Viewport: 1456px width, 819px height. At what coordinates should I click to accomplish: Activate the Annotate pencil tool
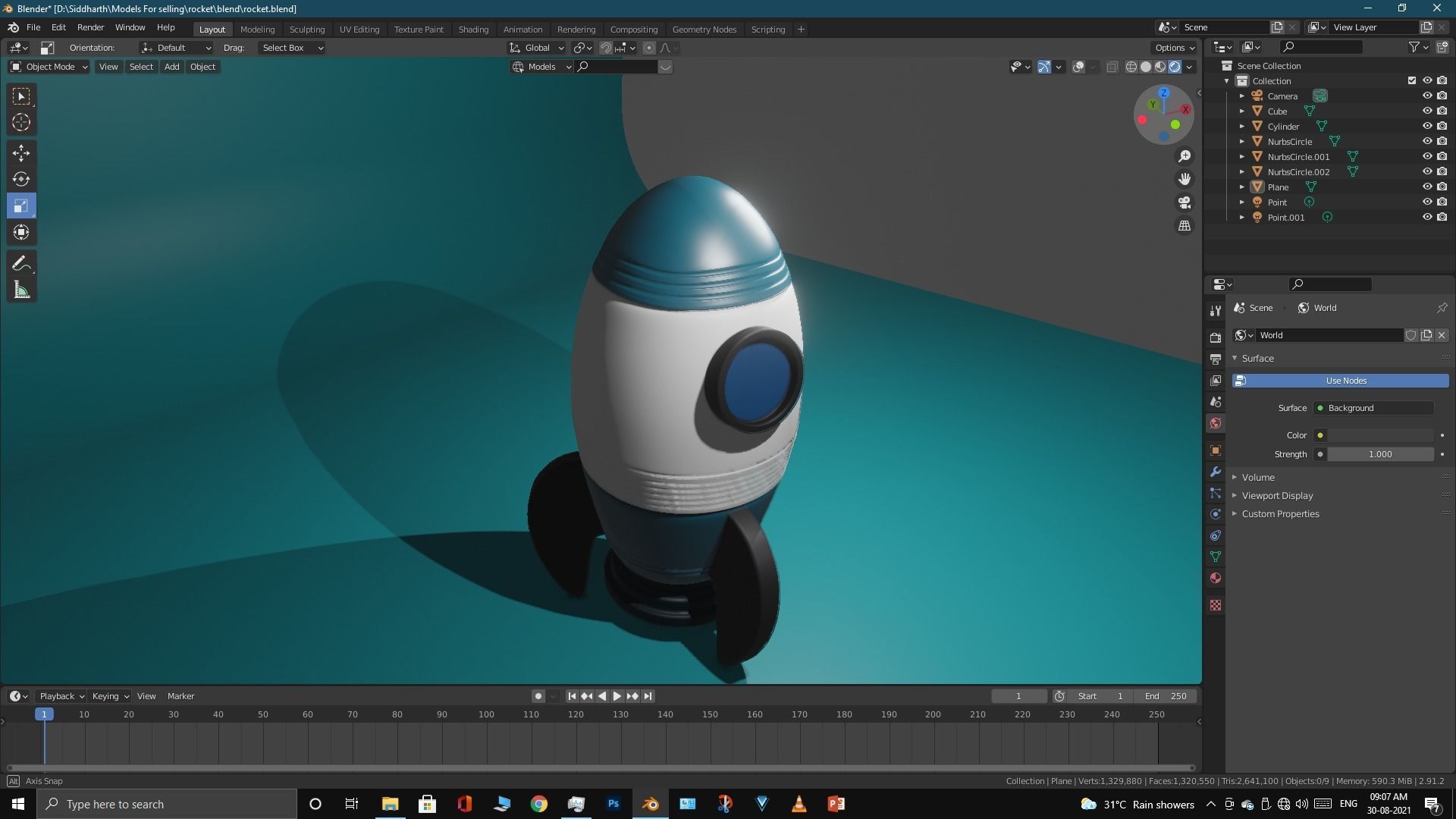click(21, 264)
